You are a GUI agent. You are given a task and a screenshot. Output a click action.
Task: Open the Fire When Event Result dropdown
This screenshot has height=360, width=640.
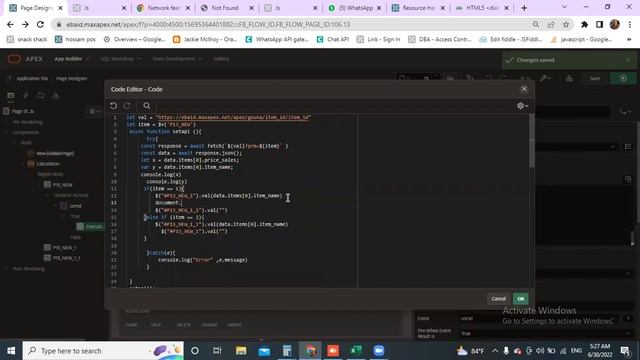544,333
